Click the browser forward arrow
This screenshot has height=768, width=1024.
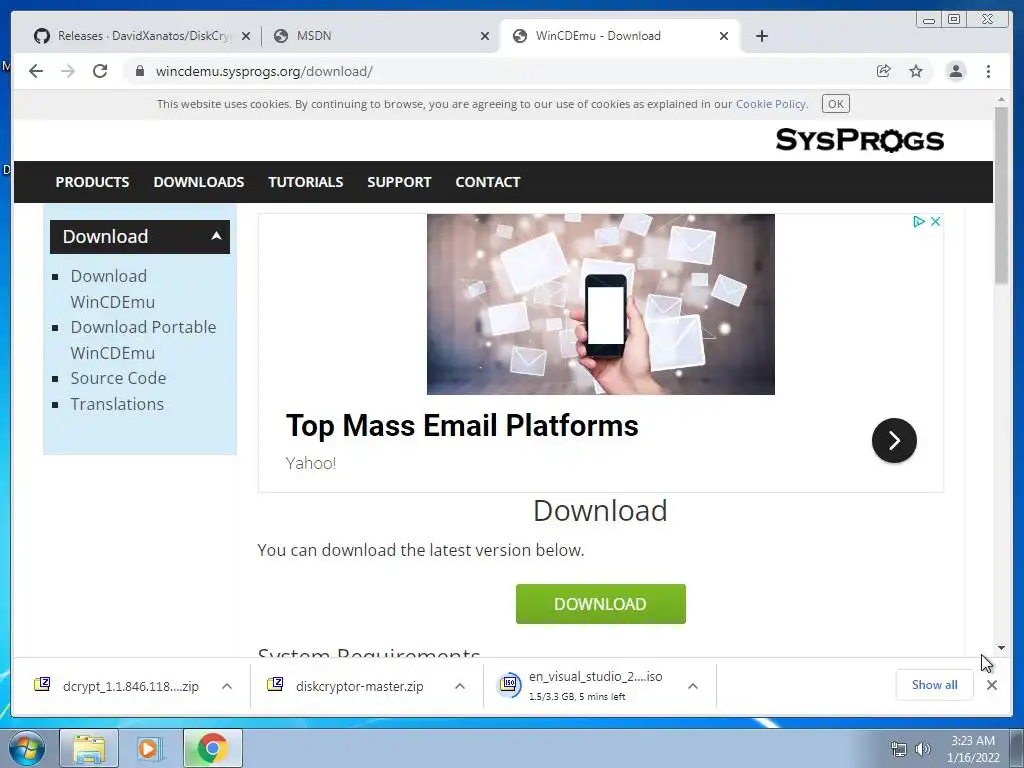pyautogui.click(x=68, y=71)
